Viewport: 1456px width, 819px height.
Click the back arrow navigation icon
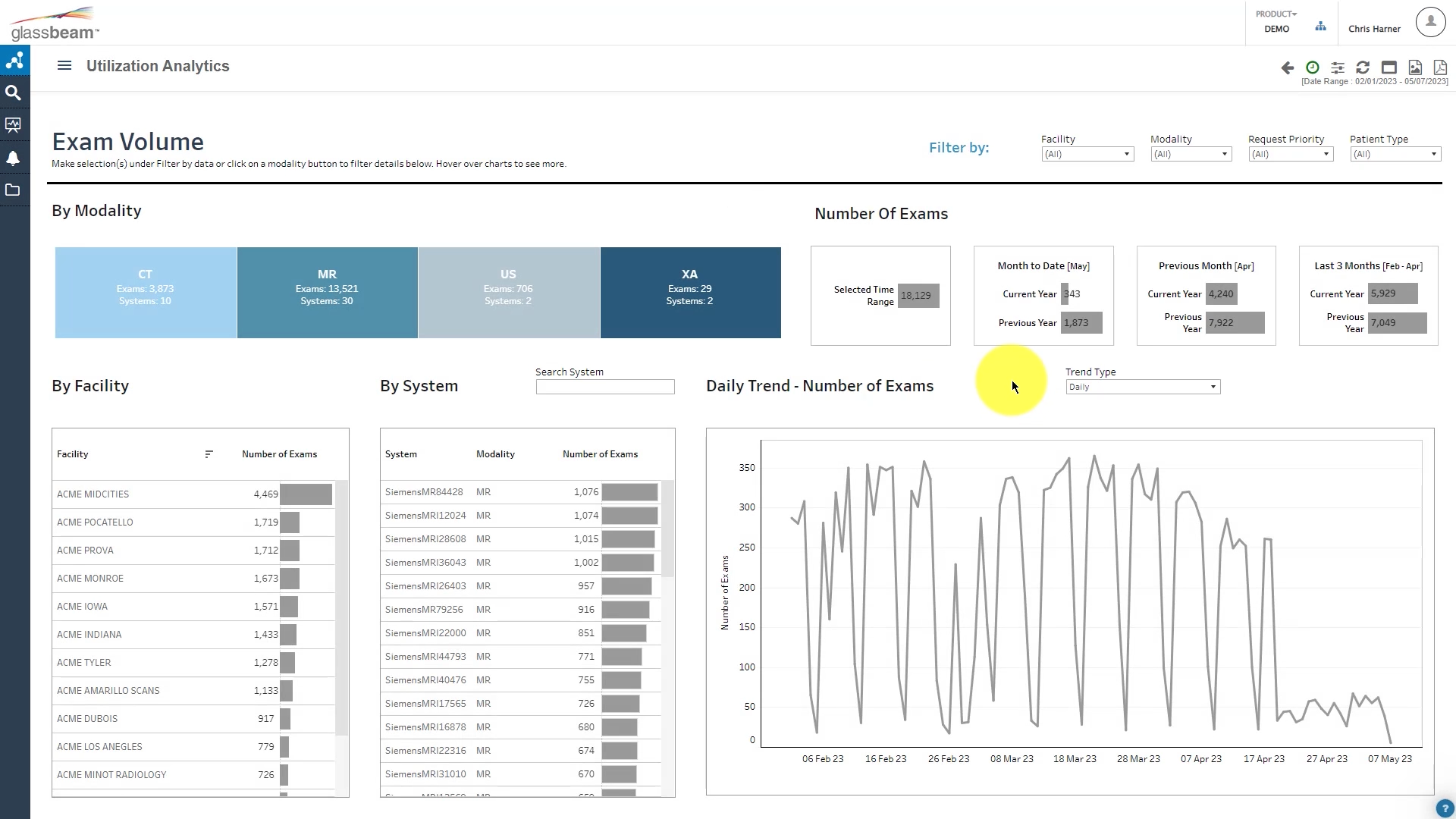click(1288, 67)
